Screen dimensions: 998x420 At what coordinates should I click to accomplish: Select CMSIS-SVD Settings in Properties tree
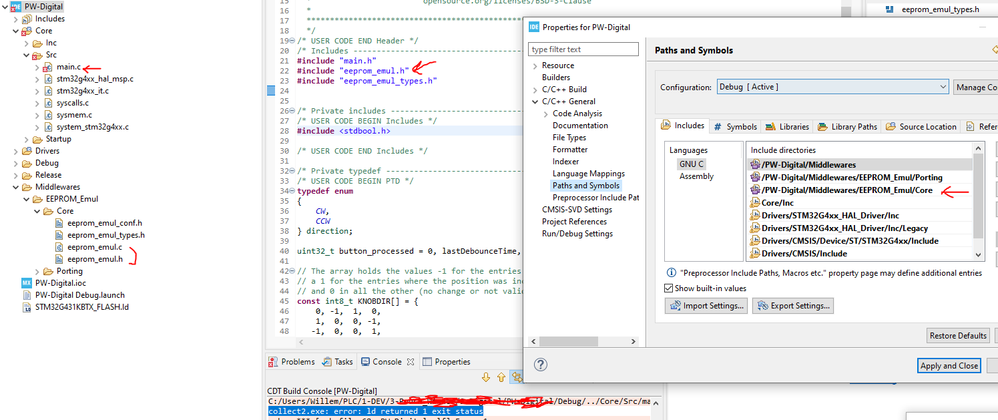click(x=577, y=209)
